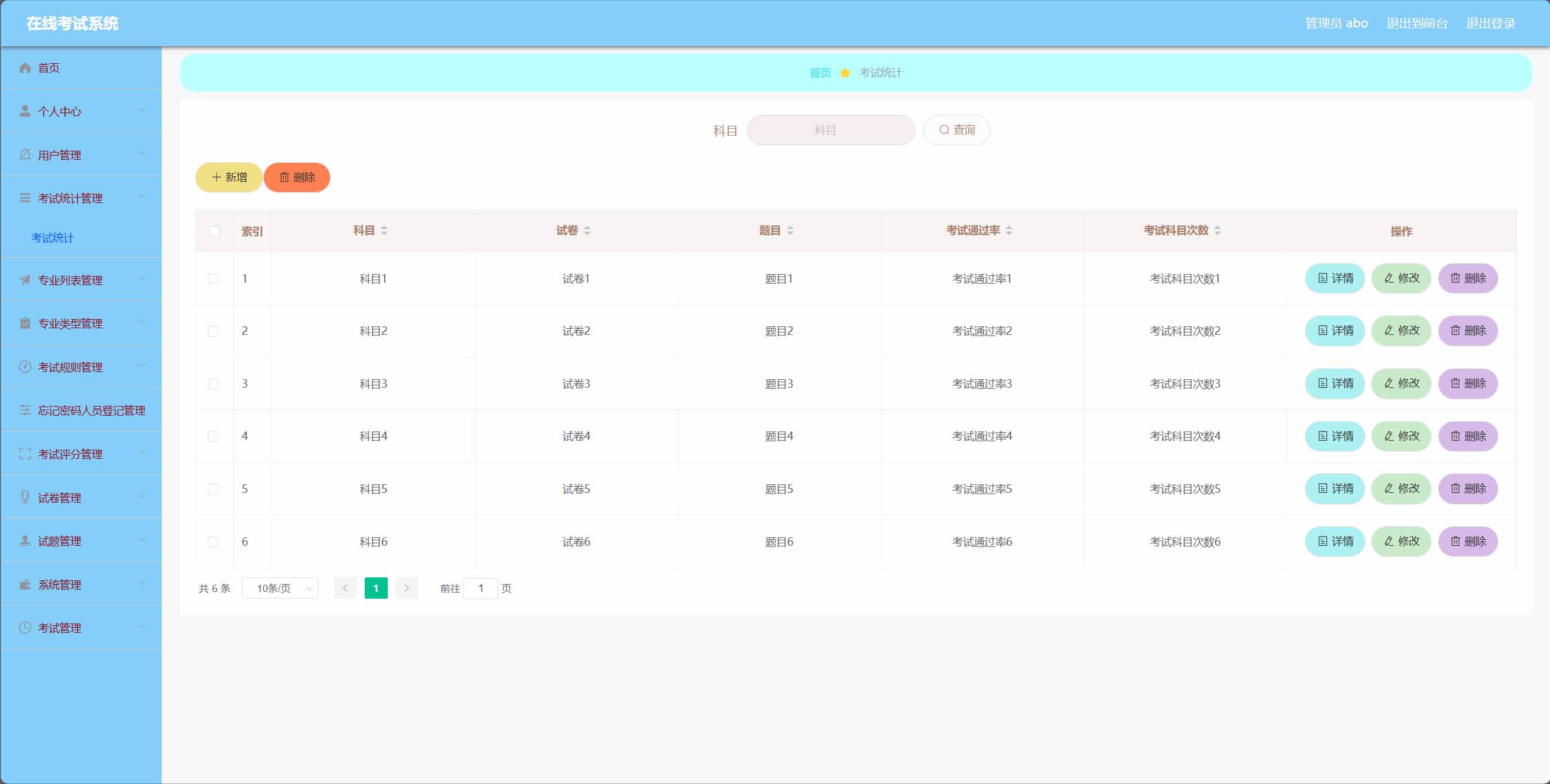The image size is (1550, 784).
Task: Open 忘记密码人员登记管理 menu item
Action: click(81, 410)
